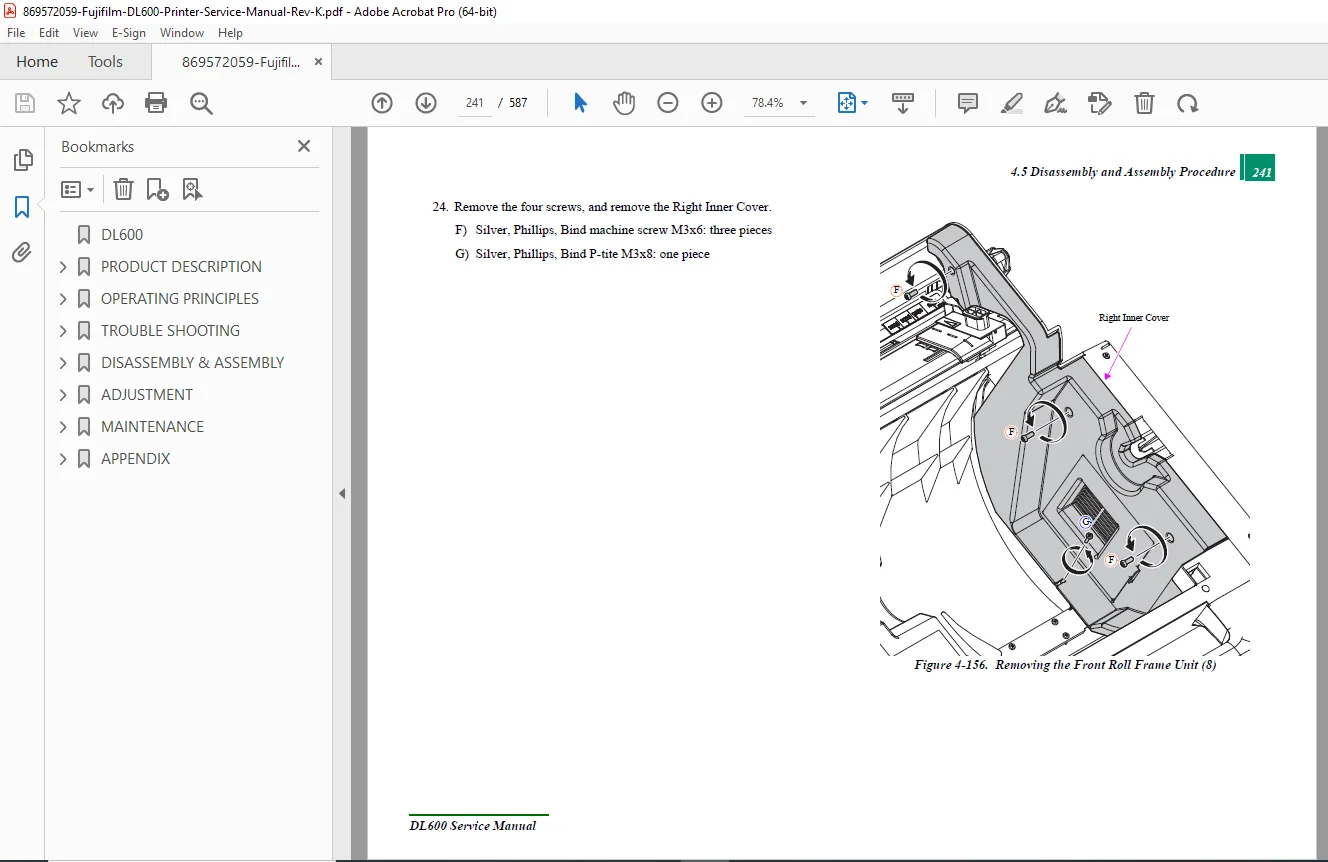Viewport: 1328px width, 862px height.
Task: Click find current bookmark icon
Action: [193, 189]
